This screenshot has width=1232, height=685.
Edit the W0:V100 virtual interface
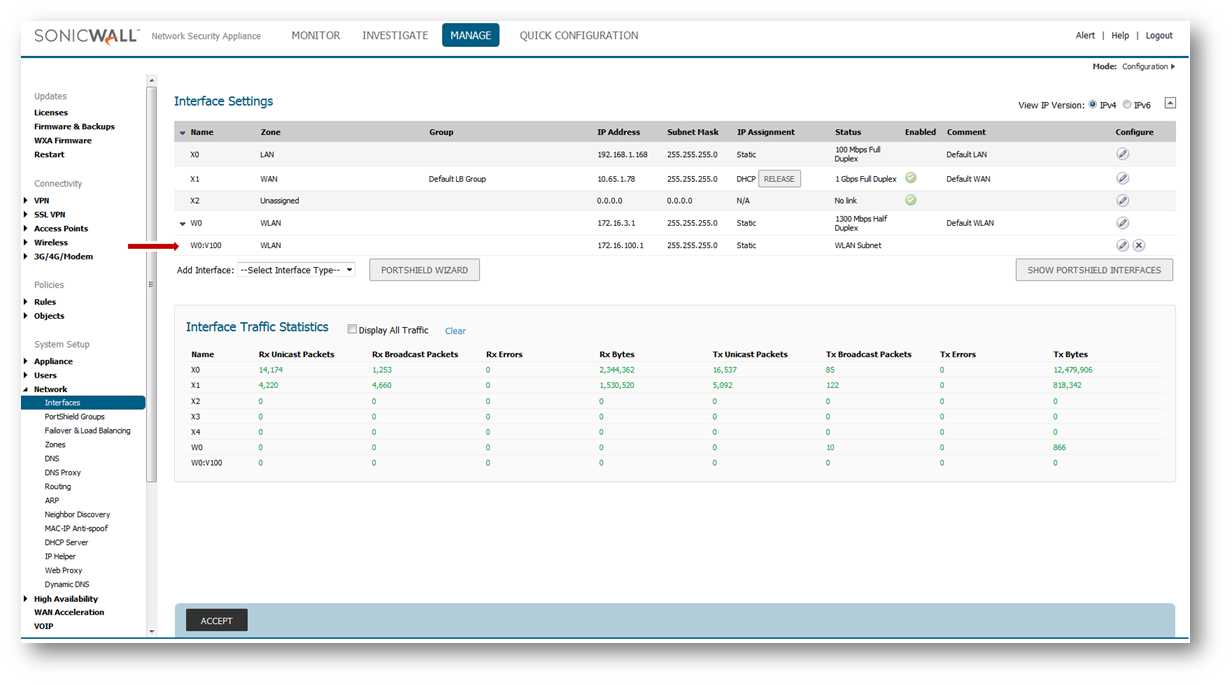click(1122, 245)
